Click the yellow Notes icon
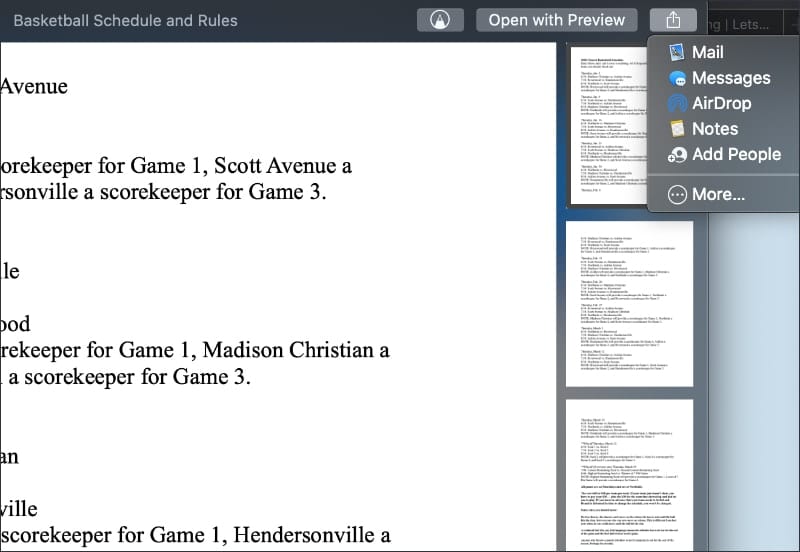 677,129
